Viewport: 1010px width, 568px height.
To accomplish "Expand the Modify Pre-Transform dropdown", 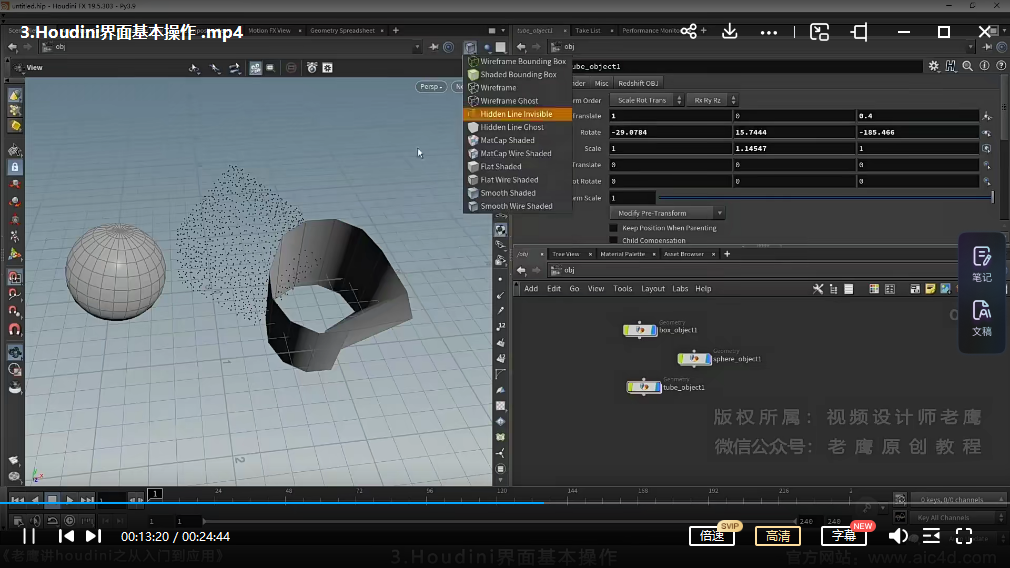I will (x=667, y=213).
